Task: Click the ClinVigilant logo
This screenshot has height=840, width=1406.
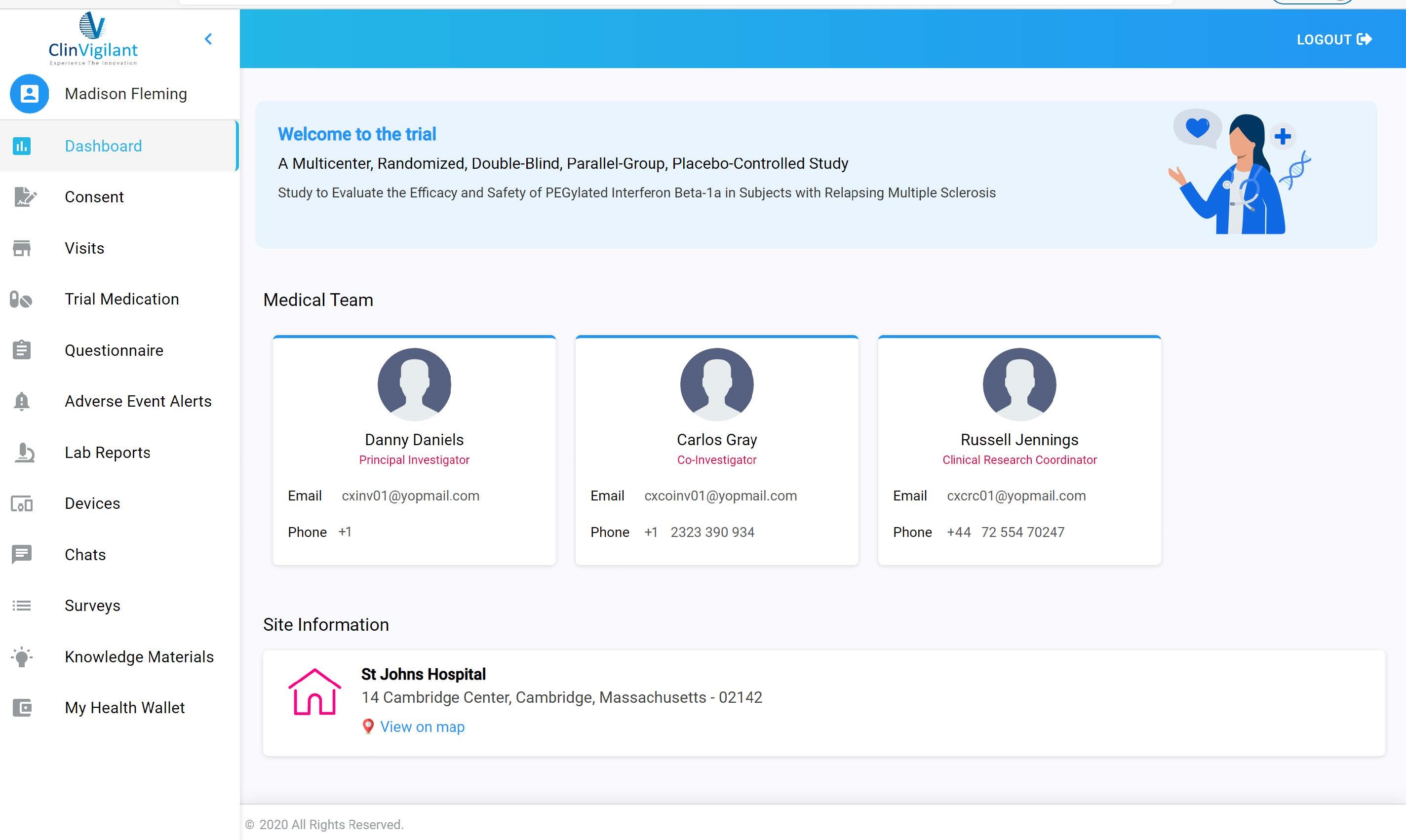Action: tap(92, 38)
